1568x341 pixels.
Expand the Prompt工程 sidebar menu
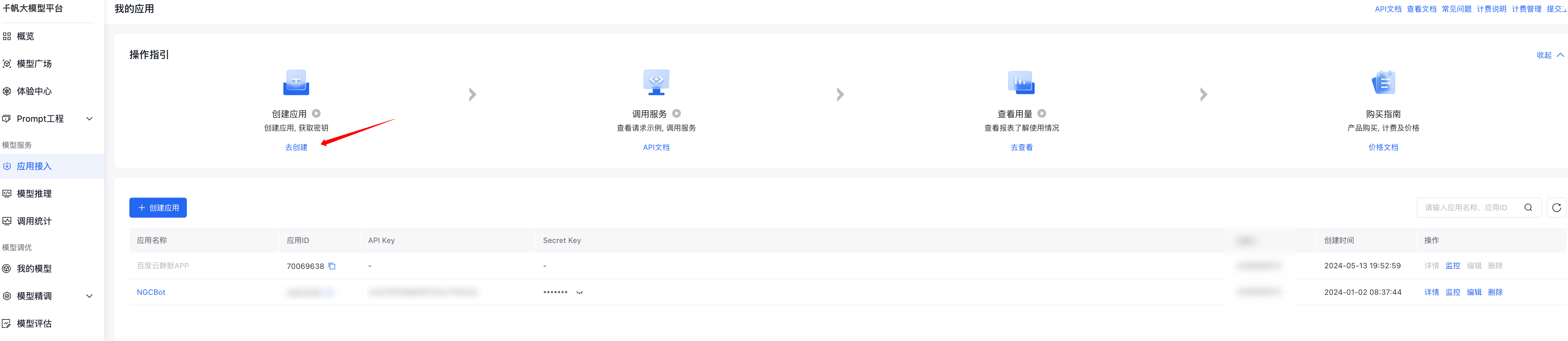(x=89, y=119)
